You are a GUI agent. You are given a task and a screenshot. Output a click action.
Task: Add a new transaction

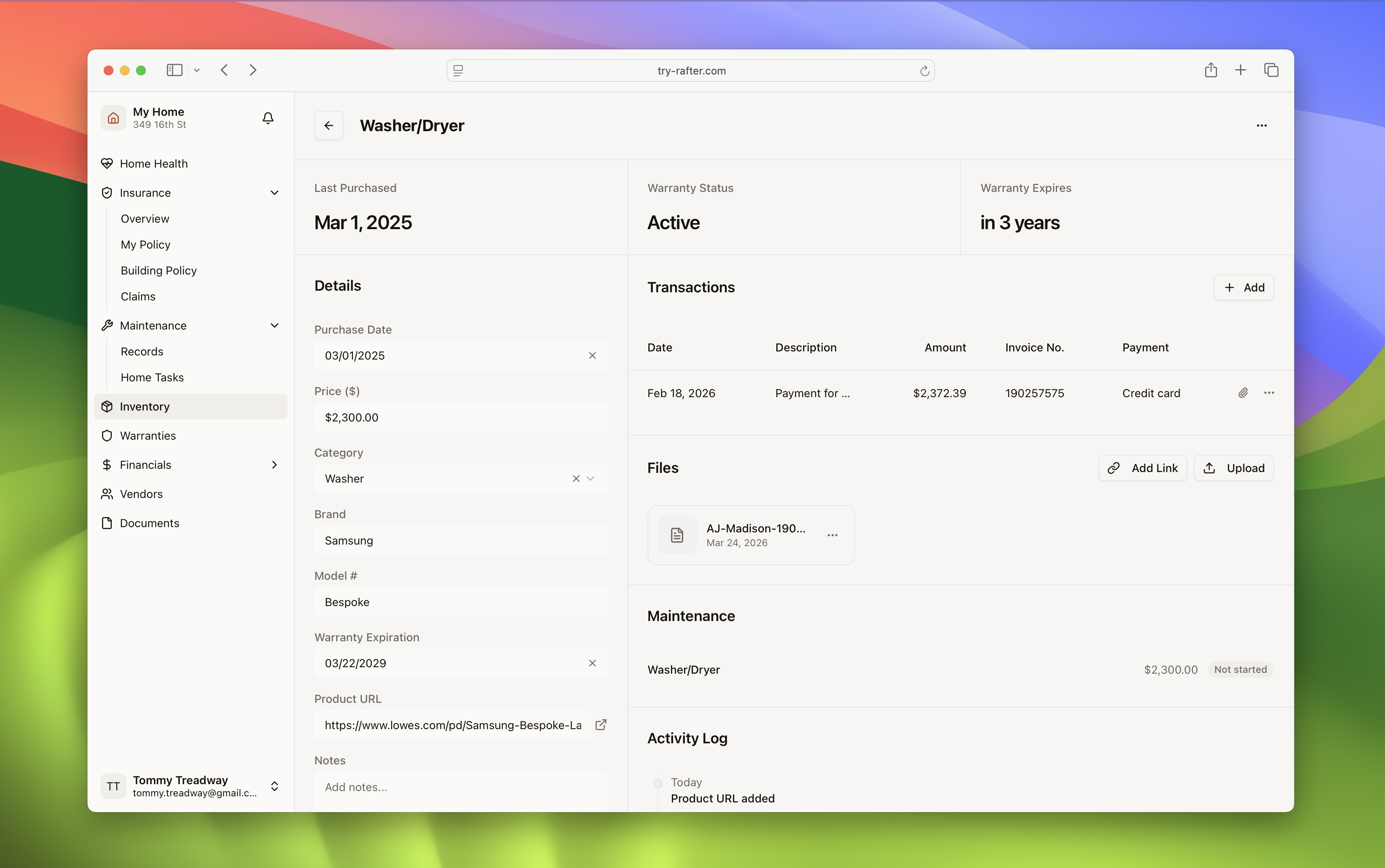(1243, 287)
